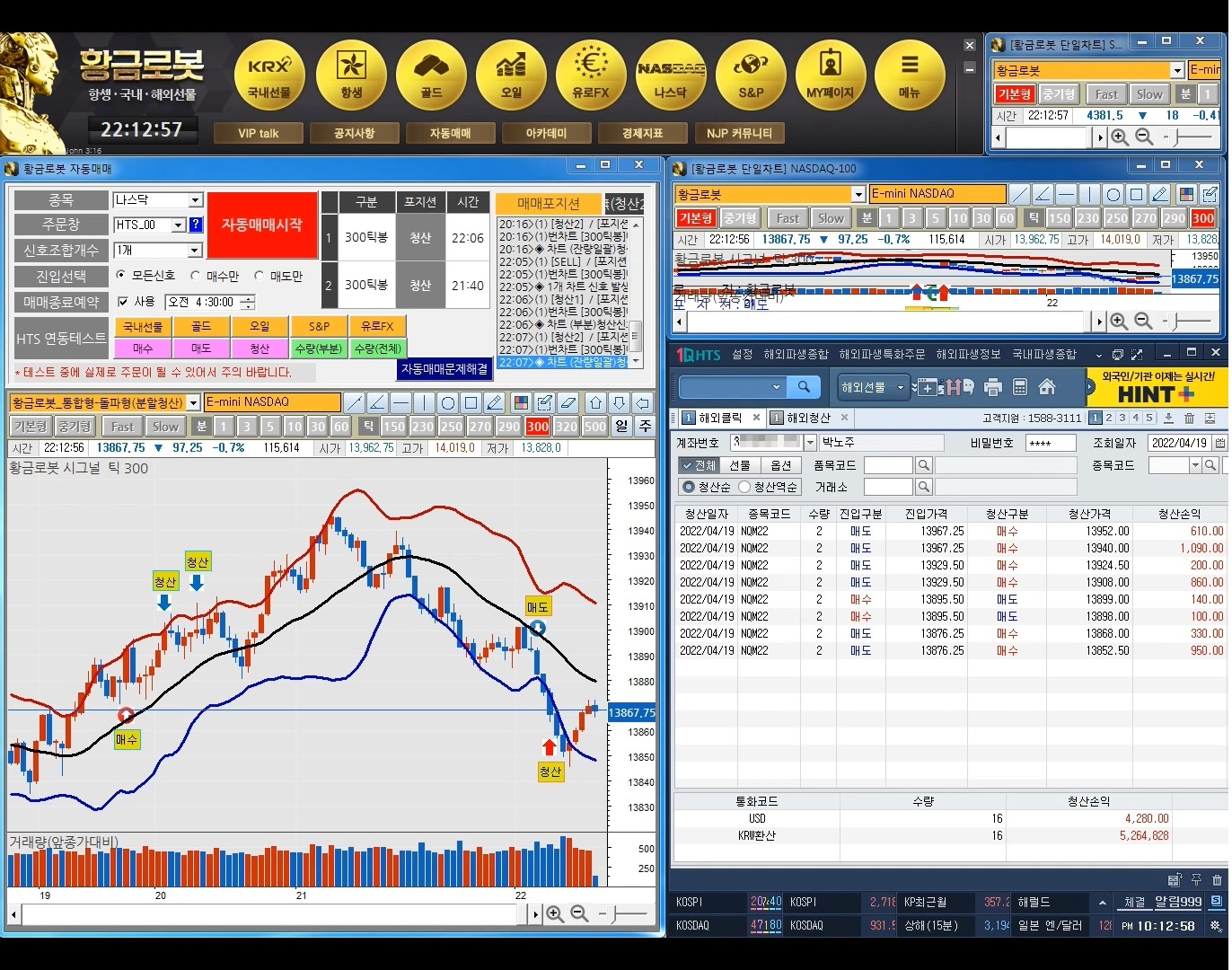Select 매수만 radio button
Screen dimensions: 1232x970
click(196, 276)
